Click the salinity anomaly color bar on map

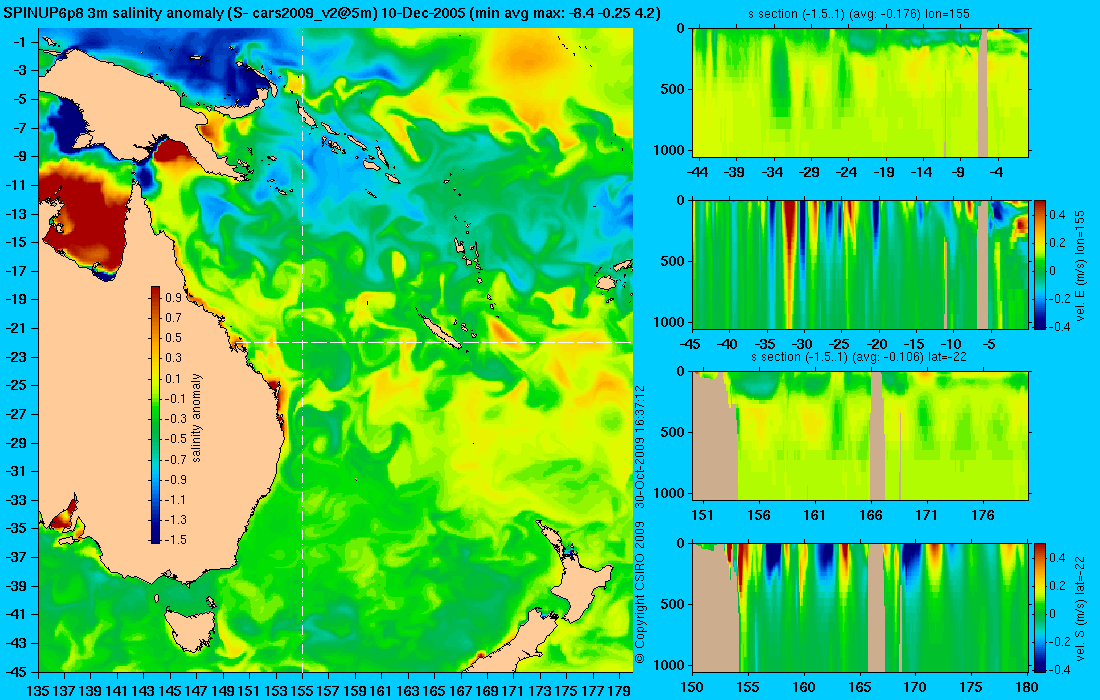(x=155, y=415)
